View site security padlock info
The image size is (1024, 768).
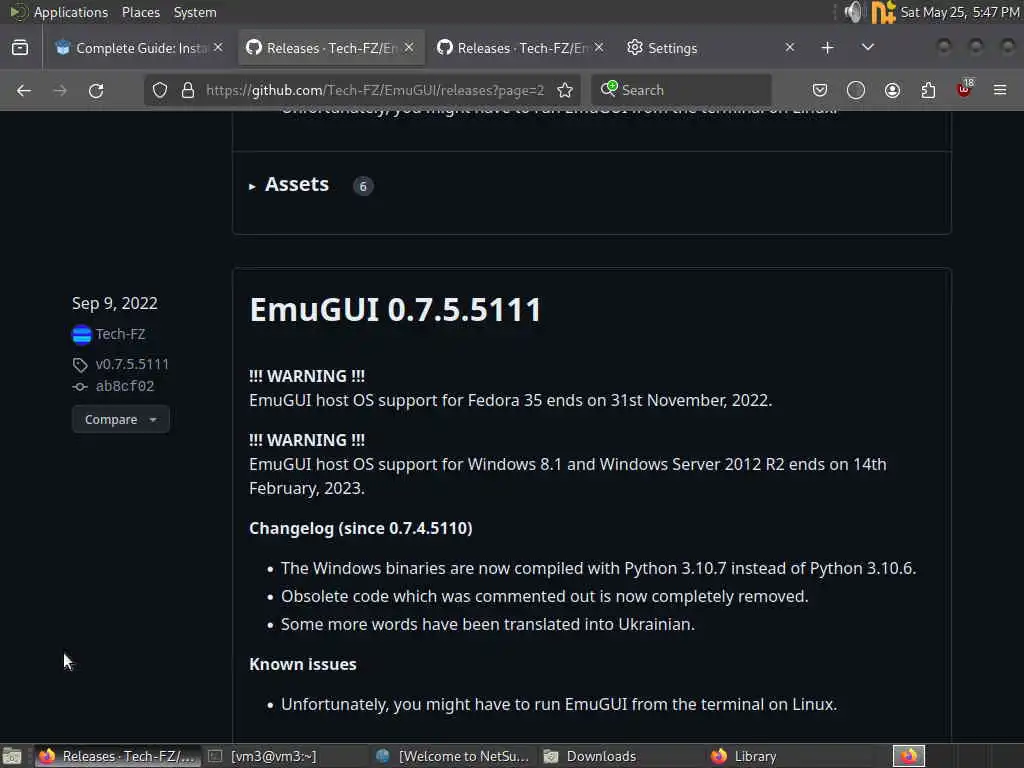click(188, 90)
